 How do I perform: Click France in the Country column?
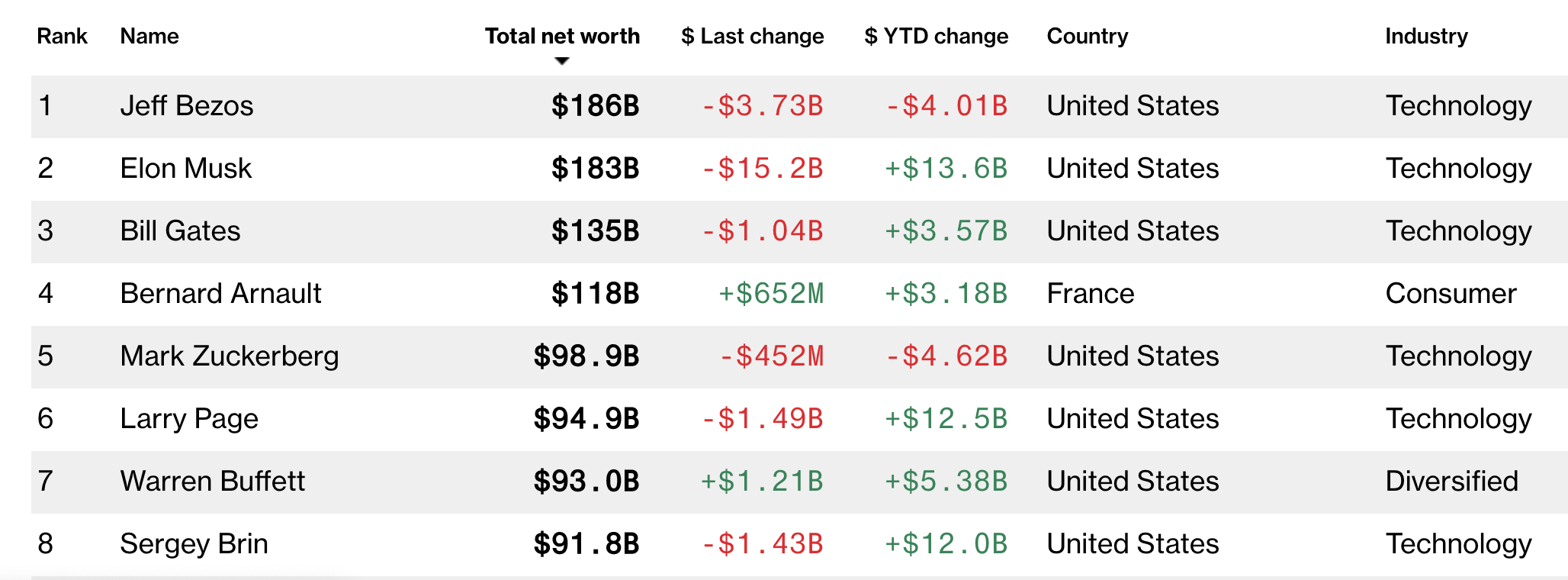pyautogui.click(x=1090, y=294)
